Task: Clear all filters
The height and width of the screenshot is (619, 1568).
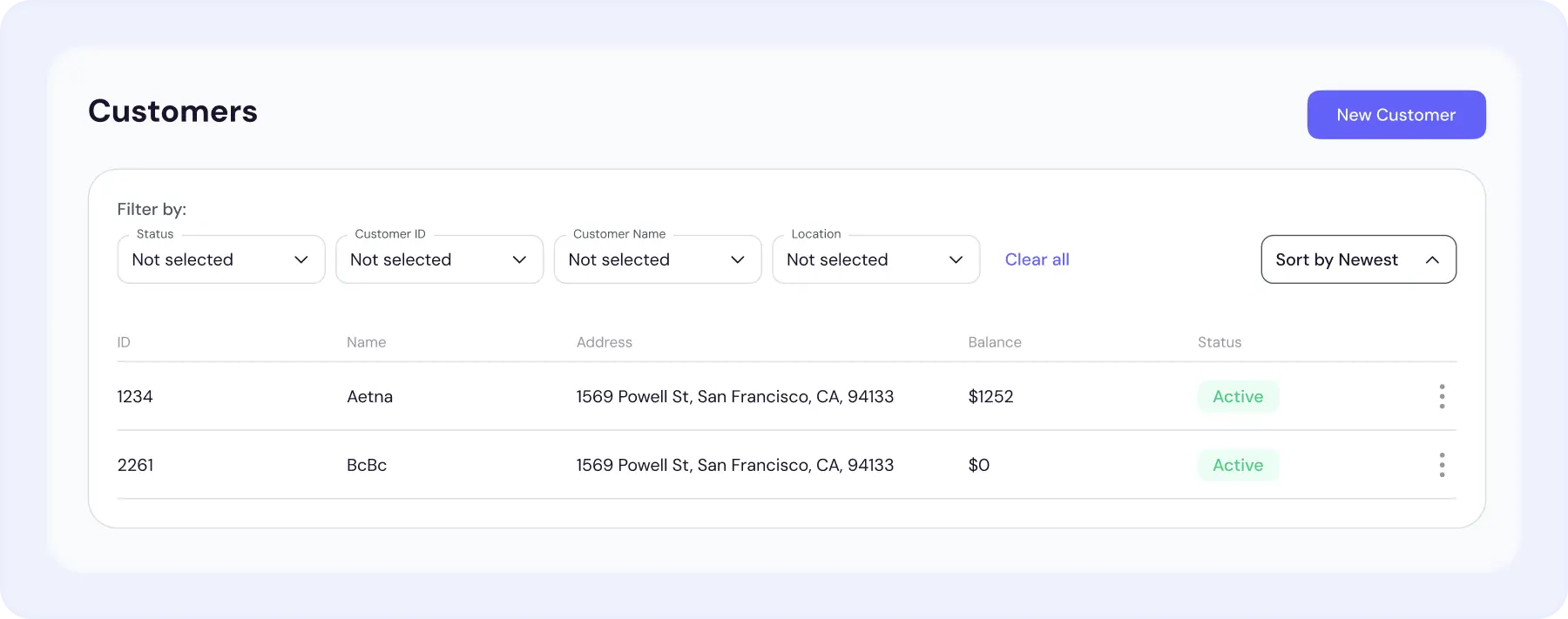Action: click(x=1037, y=259)
